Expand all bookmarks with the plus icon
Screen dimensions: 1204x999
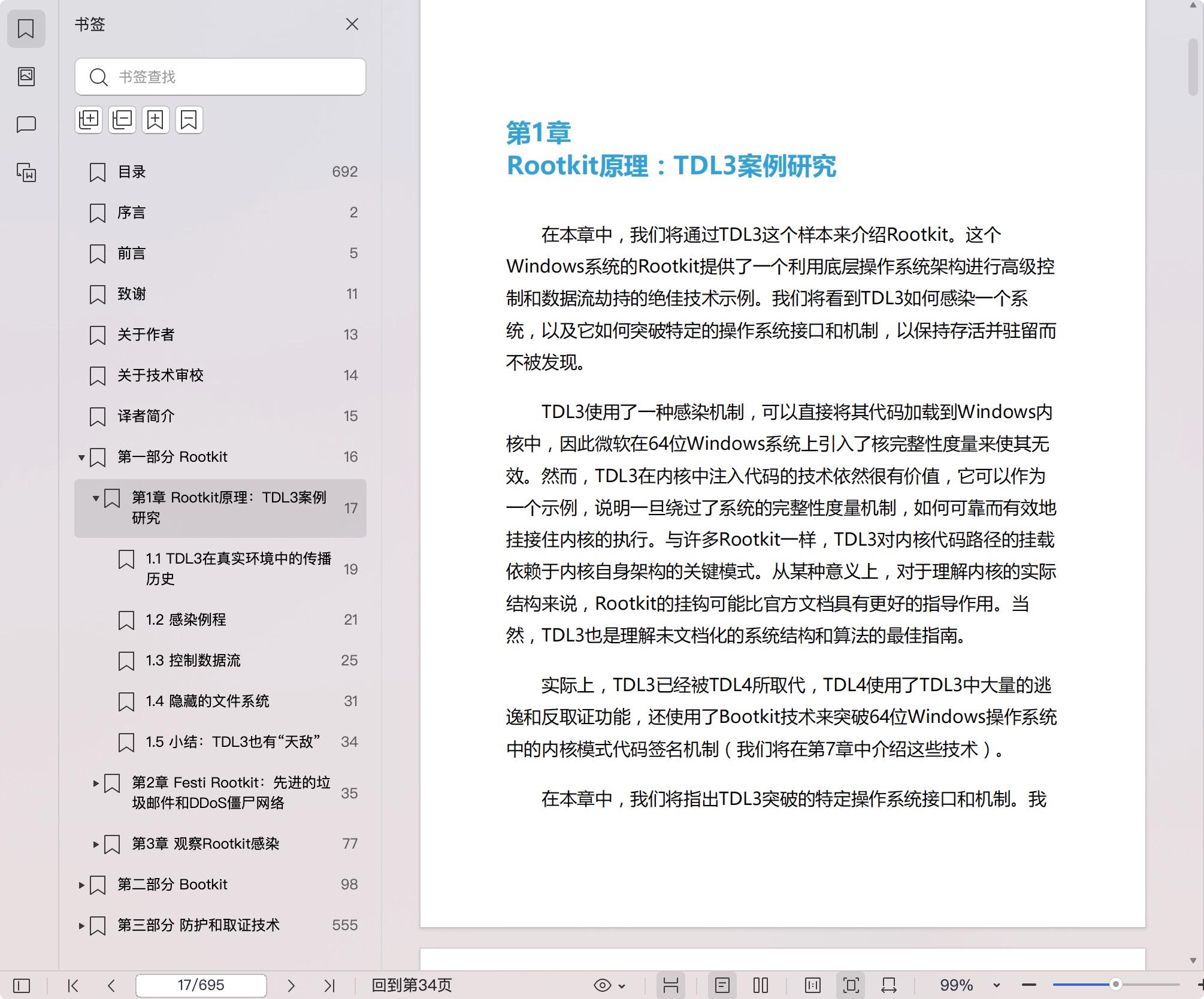(89, 120)
